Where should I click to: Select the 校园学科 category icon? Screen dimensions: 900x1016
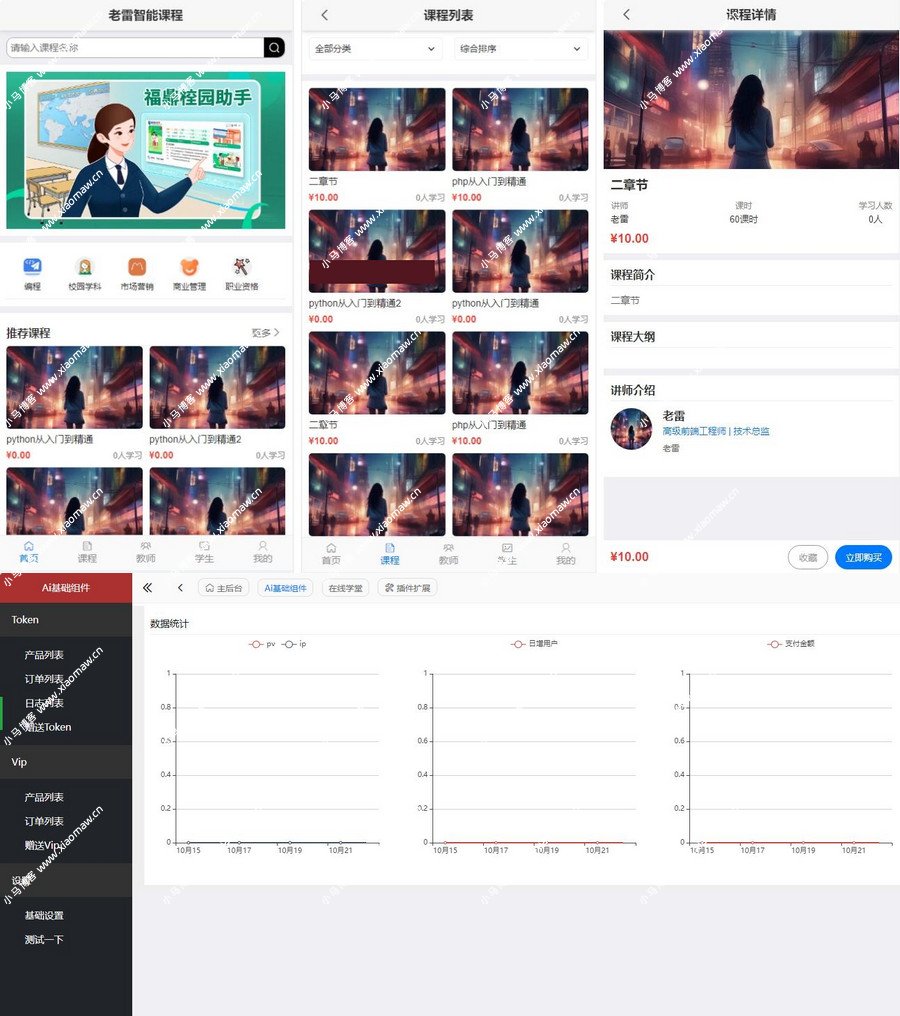pos(85,267)
